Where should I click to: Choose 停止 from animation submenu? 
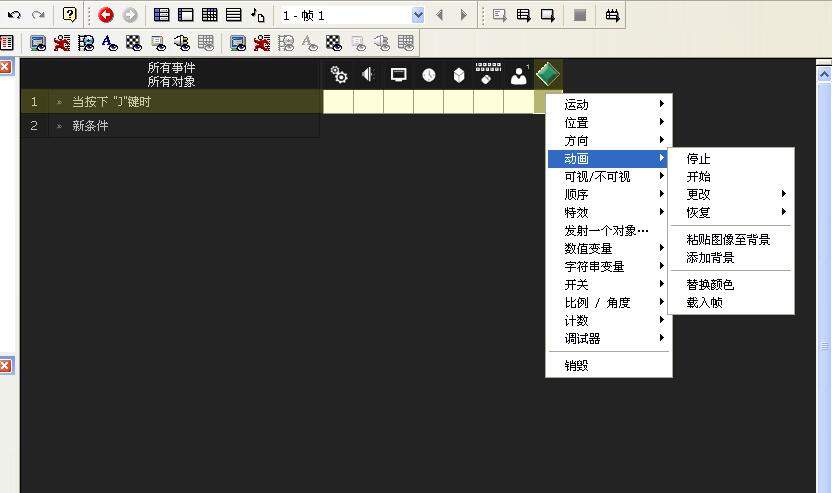click(x=731, y=159)
